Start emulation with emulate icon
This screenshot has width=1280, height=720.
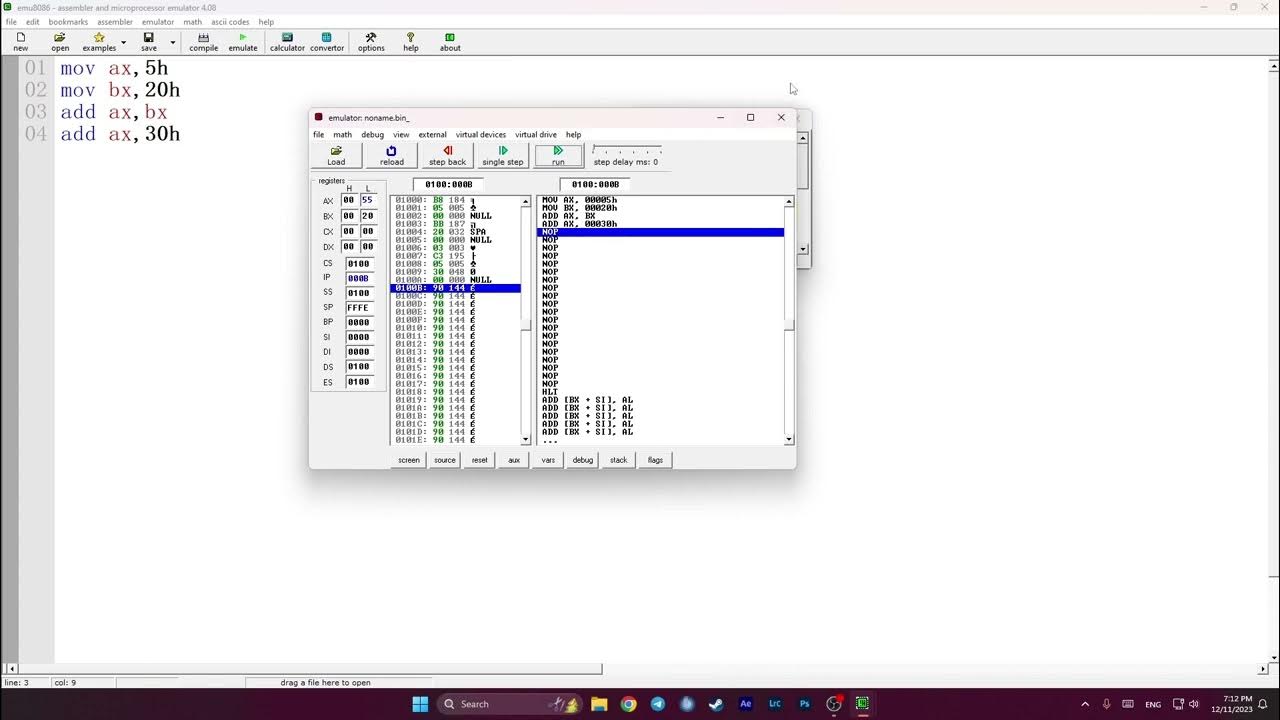tap(242, 41)
